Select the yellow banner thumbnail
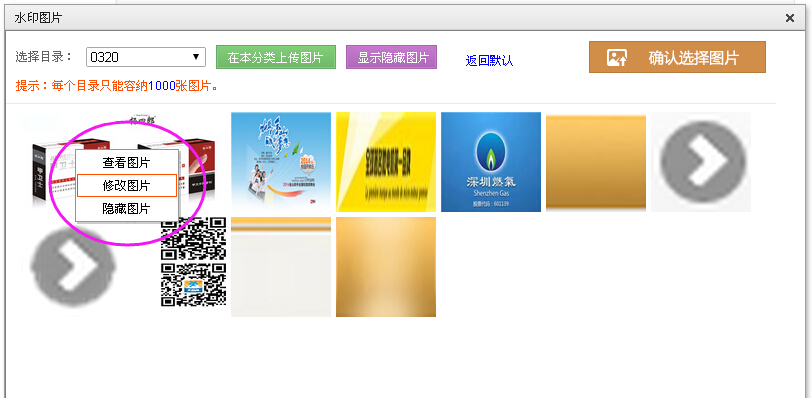 click(x=386, y=162)
